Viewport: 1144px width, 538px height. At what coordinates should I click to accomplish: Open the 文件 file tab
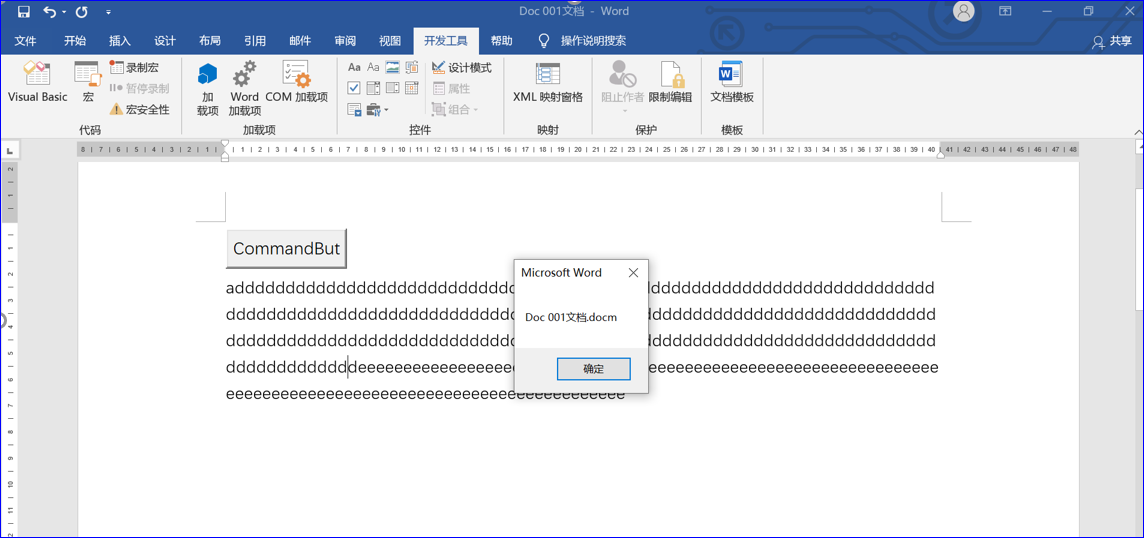[26, 41]
